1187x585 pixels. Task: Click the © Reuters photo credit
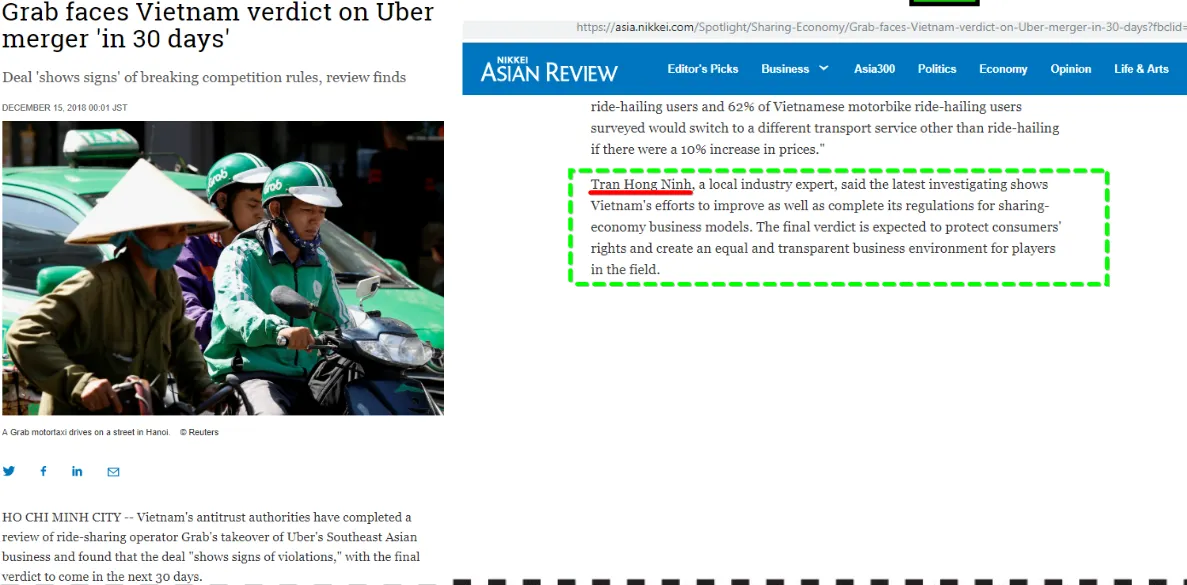pos(199,432)
